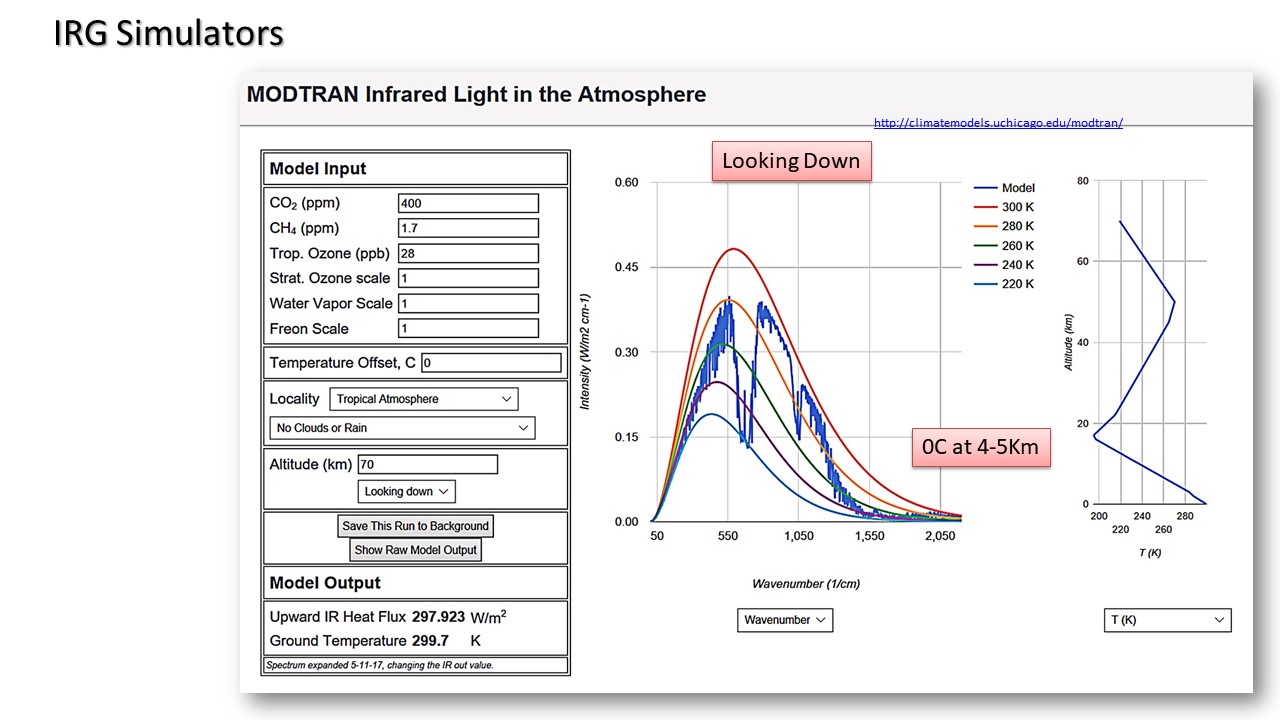Click the Ground Temperature value 299.7
1280x720 pixels.
[x=430, y=641]
